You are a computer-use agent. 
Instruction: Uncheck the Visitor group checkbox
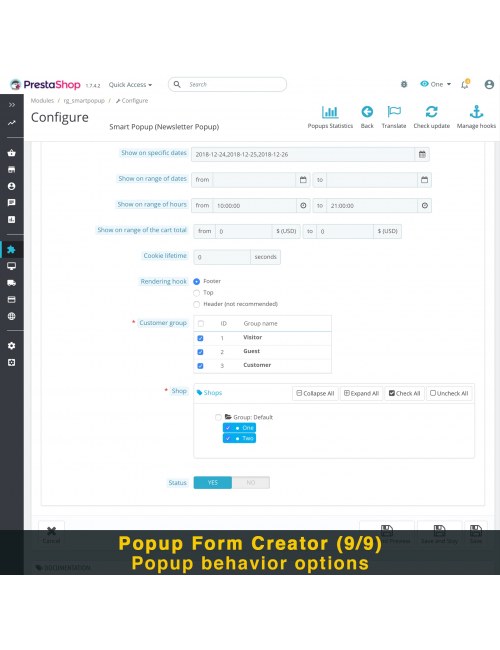(200, 338)
